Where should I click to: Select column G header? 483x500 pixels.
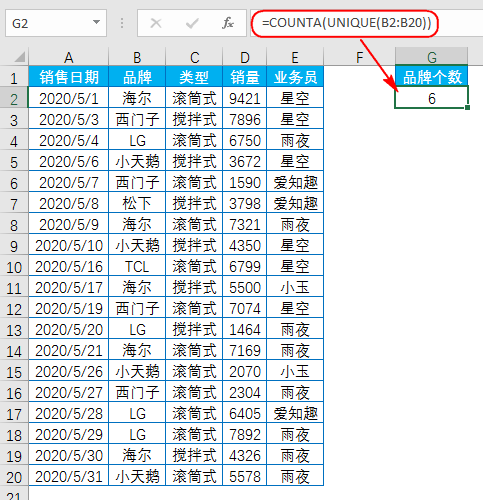click(x=432, y=57)
